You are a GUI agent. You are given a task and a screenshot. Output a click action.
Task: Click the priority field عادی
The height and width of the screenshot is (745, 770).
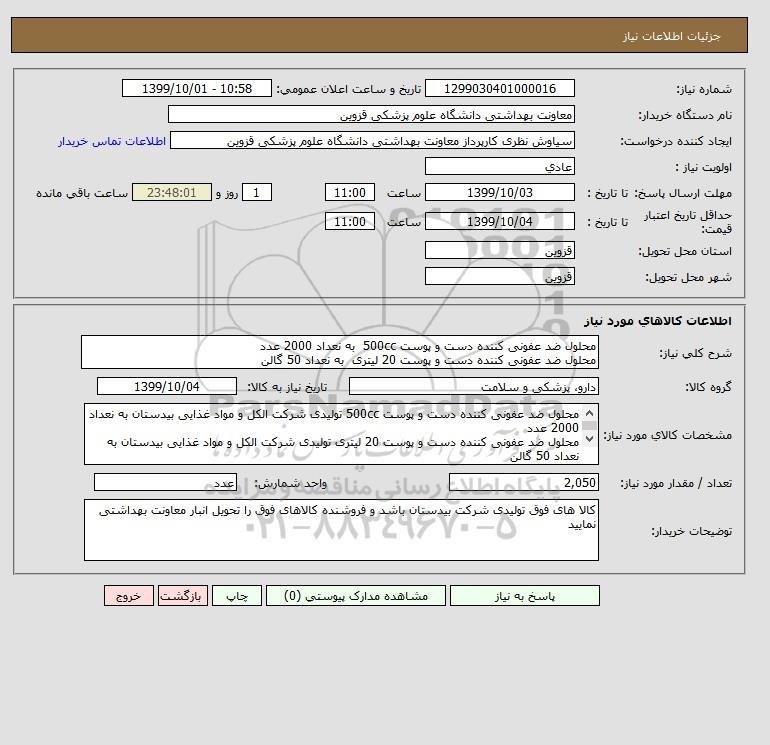499,166
